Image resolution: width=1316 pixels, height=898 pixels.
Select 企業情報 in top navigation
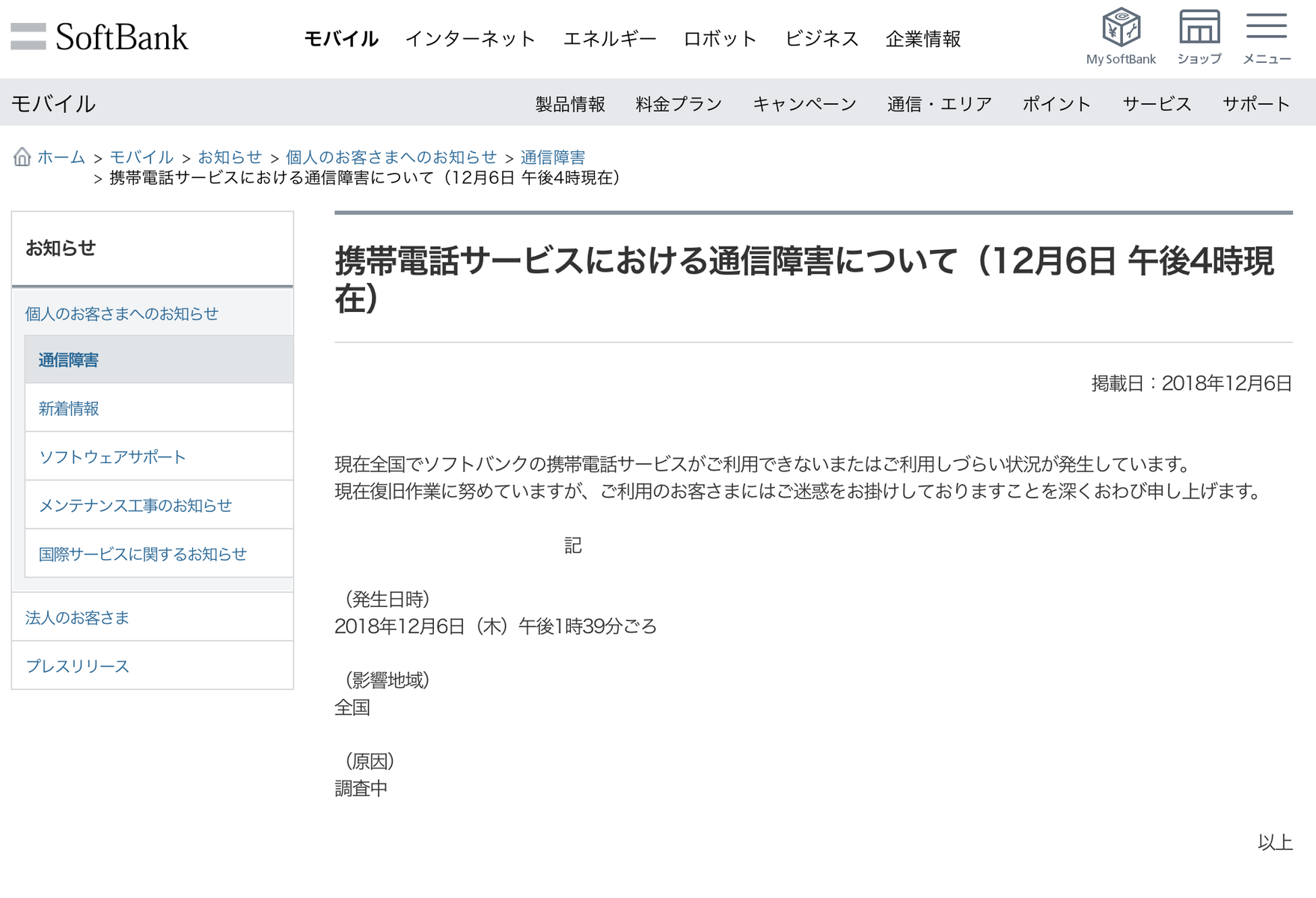click(923, 39)
